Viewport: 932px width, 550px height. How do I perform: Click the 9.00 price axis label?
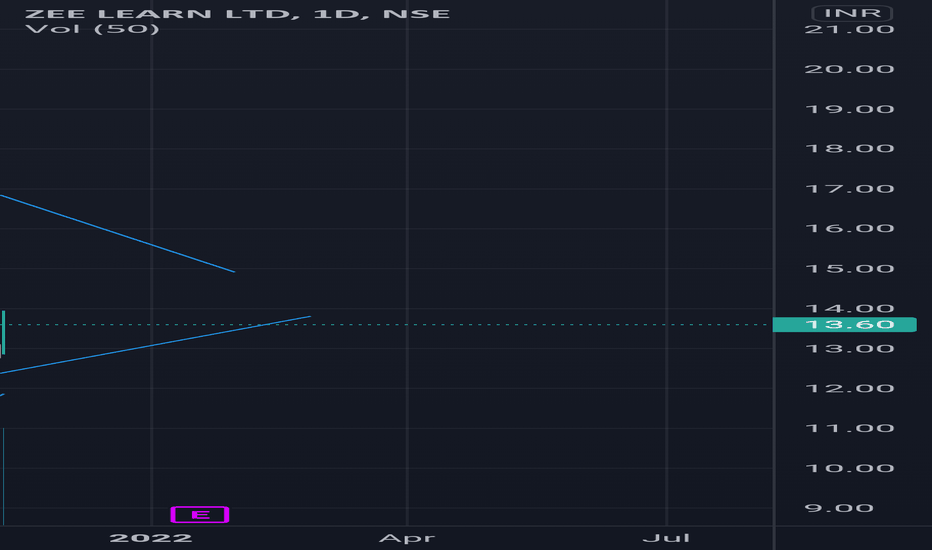pyautogui.click(x=839, y=508)
